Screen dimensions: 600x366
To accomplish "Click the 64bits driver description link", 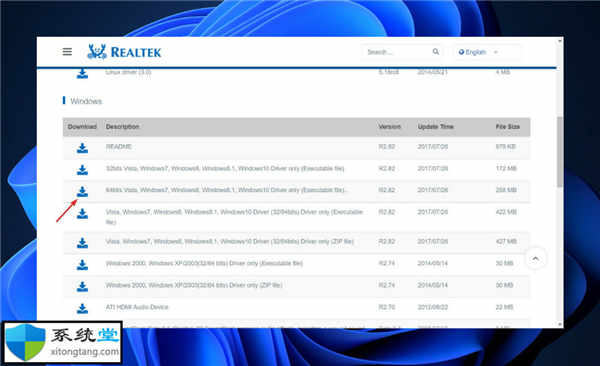I will tap(227, 190).
